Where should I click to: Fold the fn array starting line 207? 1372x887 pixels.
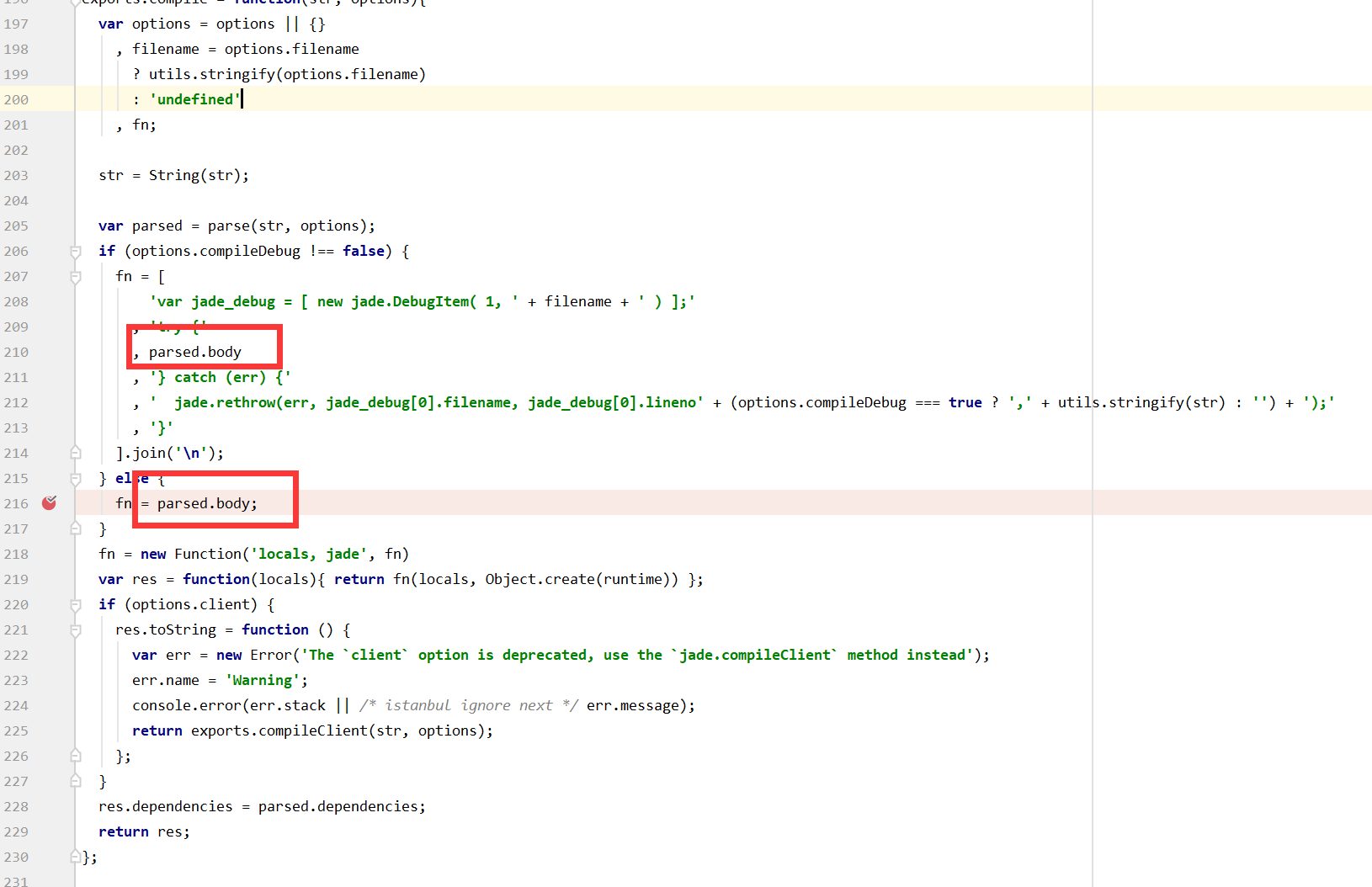[x=76, y=277]
